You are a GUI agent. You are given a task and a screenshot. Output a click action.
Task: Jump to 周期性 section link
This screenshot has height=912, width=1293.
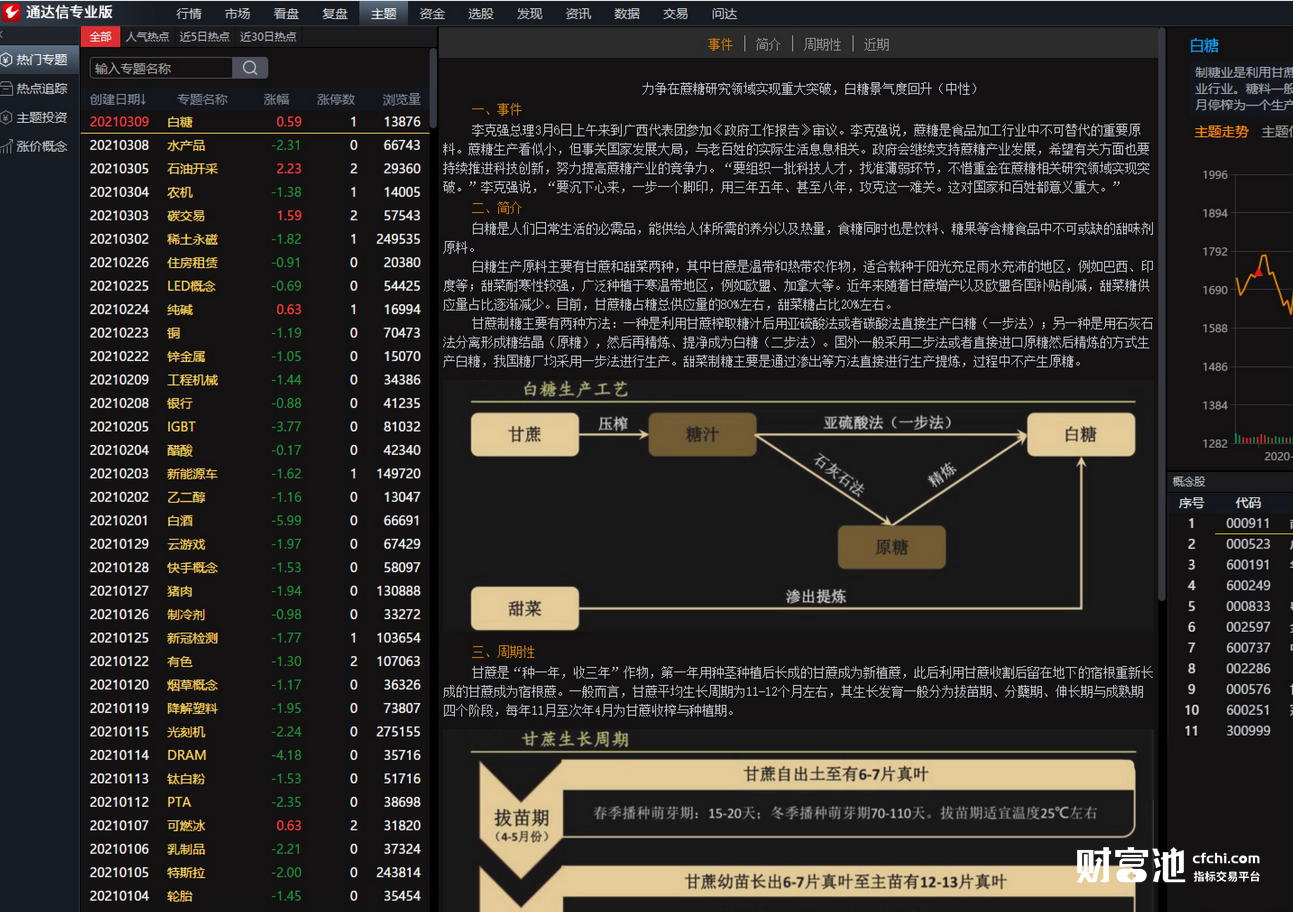click(822, 44)
